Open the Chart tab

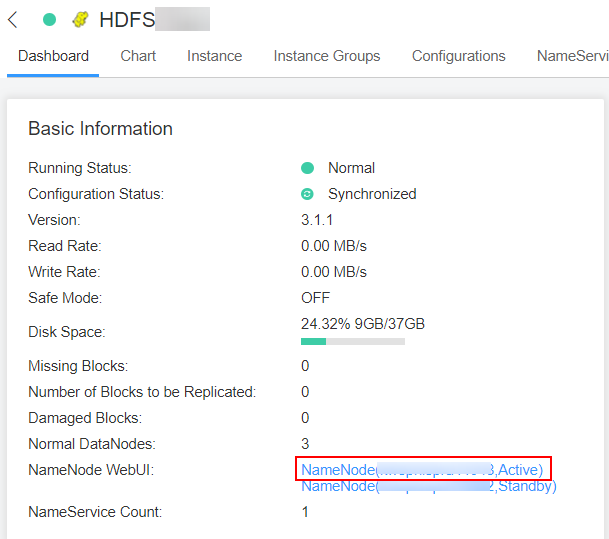pos(138,56)
